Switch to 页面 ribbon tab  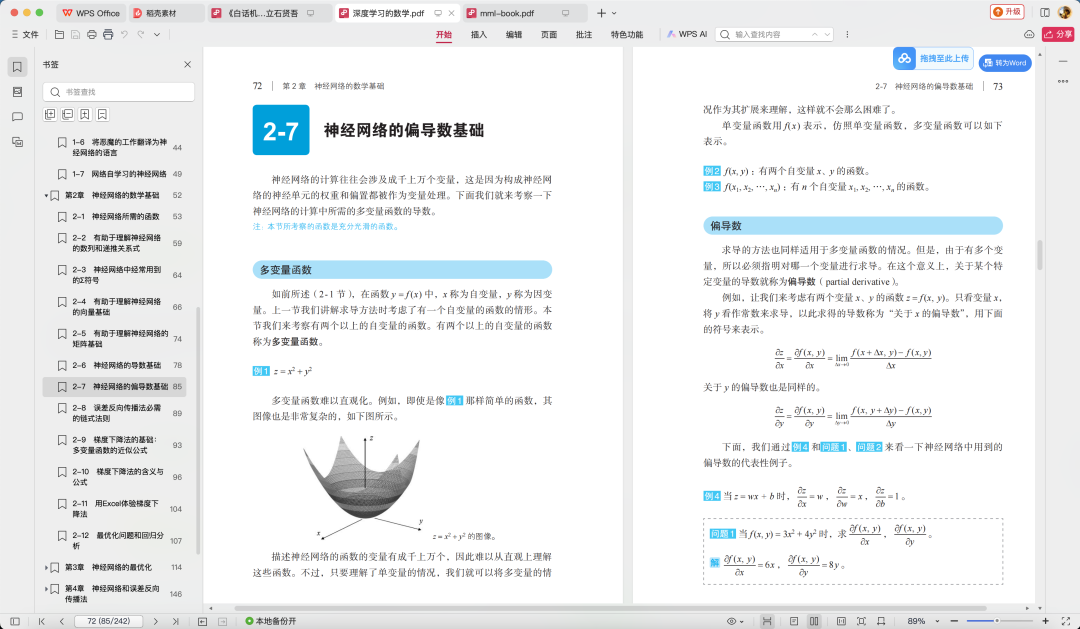point(549,34)
